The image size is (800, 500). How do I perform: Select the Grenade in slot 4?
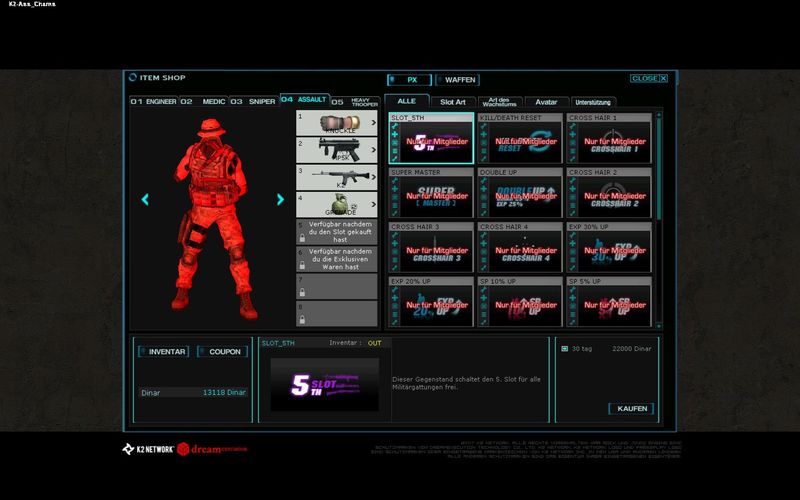click(x=337, y=204)
